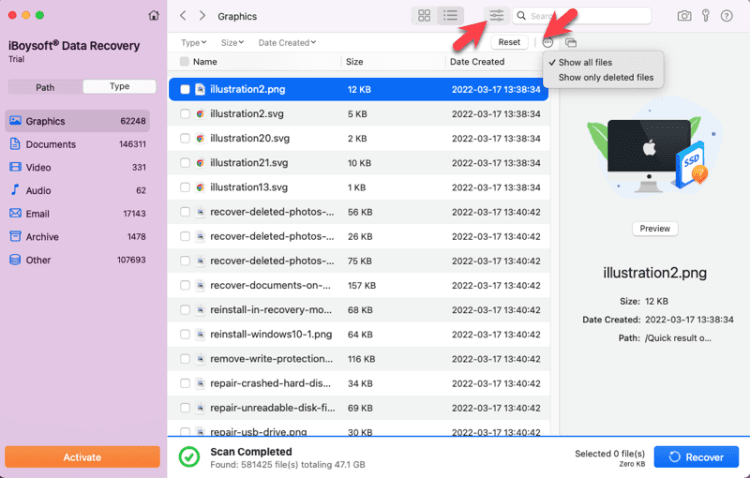750x478 pixels.
Task: Click the Mac SSD preview illustration
Action: [x=654, y=149]
